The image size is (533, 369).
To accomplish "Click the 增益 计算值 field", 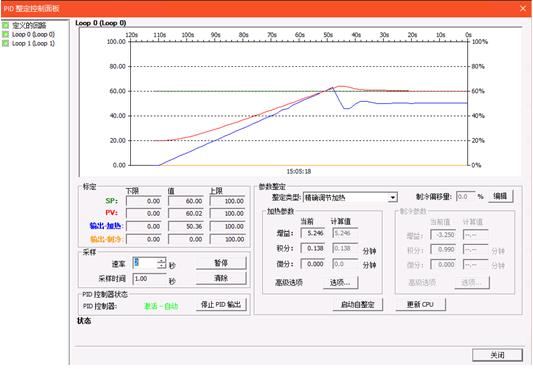I will click(345, 233).
